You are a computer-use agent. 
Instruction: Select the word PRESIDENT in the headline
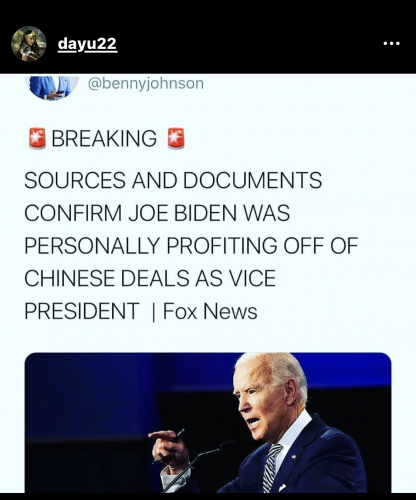(82, 311)
